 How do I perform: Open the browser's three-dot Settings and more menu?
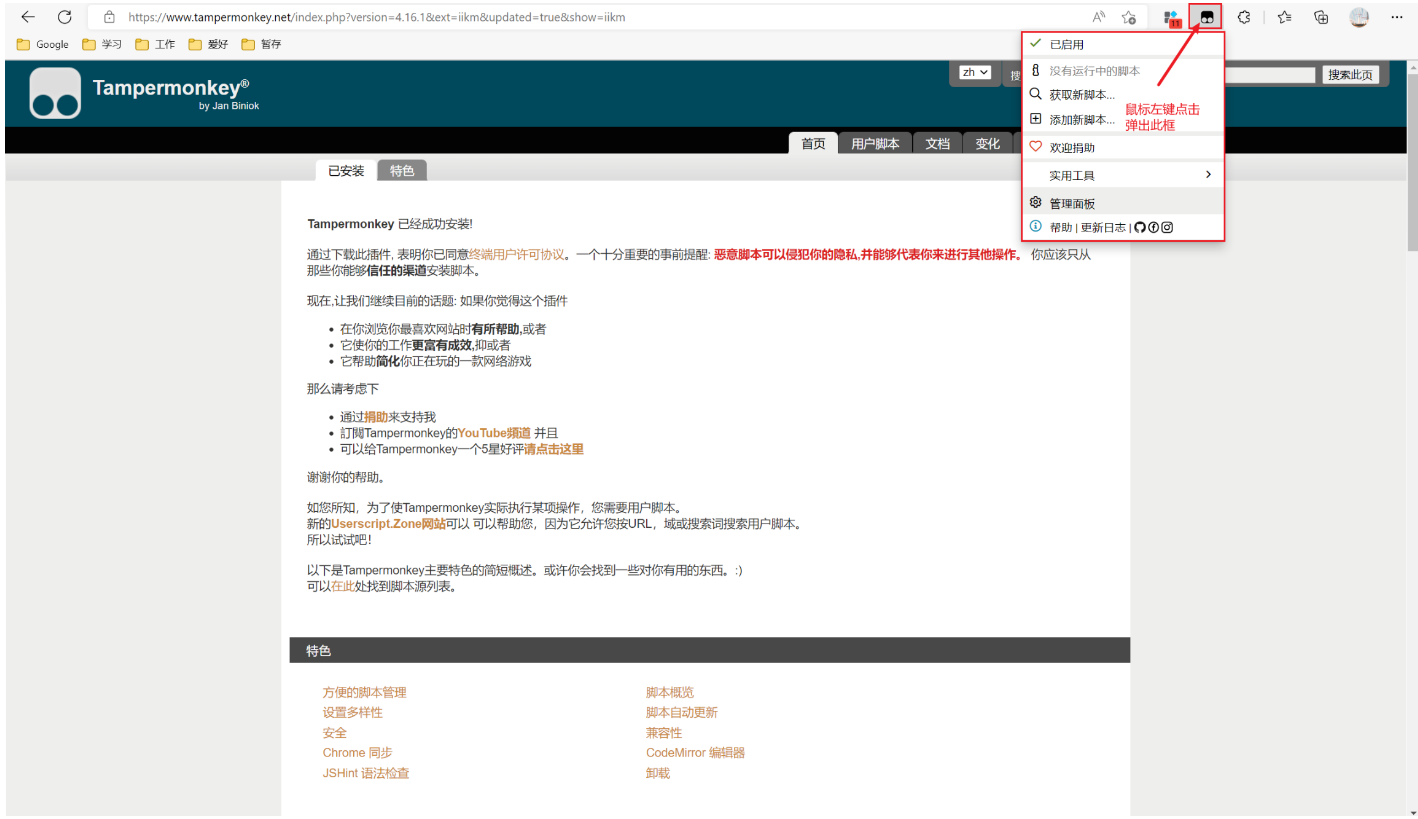pyautogui.click(x=1397, y=17)
